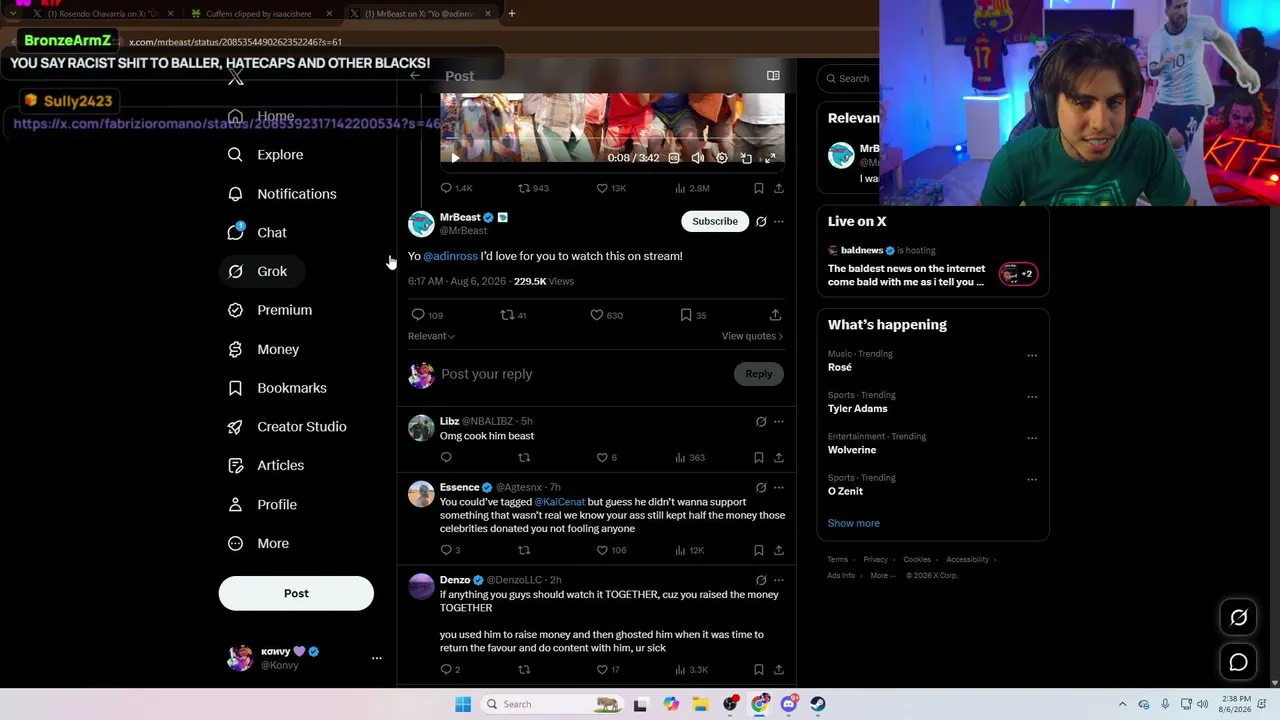1280x720 pixels.
Task: Like the Libz reply
Action: [x=606, y=458]
